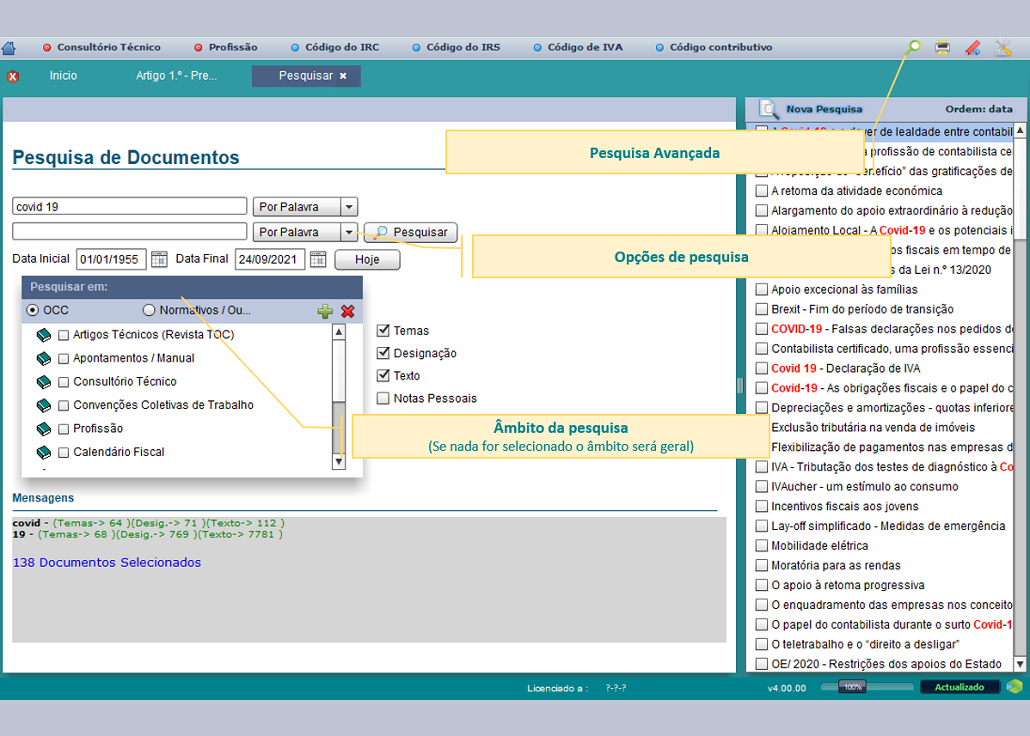Open the tools settings icon
This screenshot has width=1030, height=736.
pos(1003,47)
